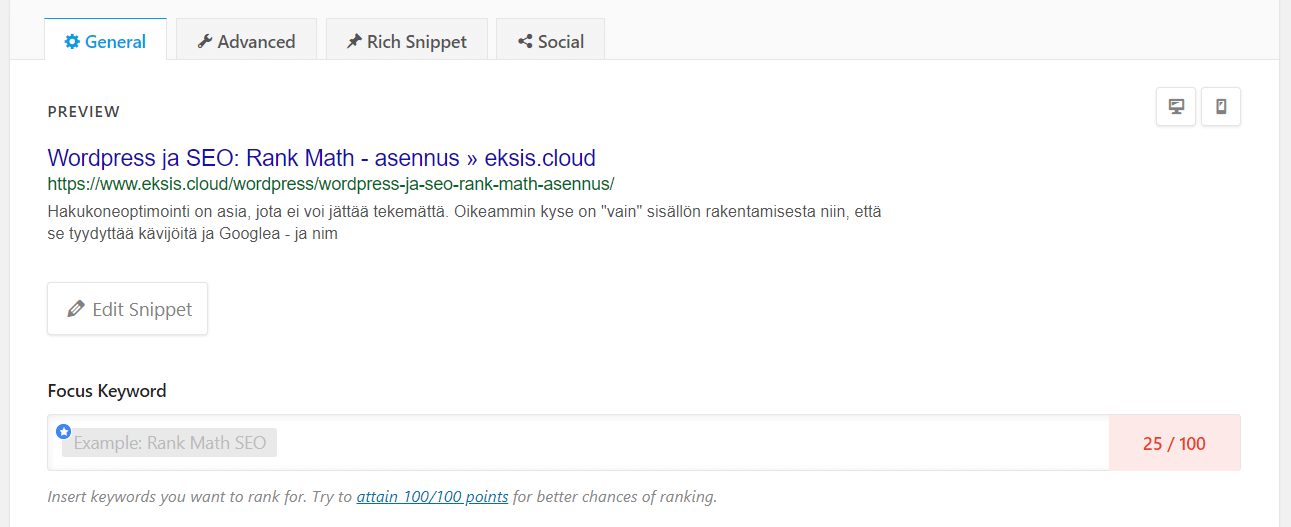Click the share icon on Social tab

(525, 42)
